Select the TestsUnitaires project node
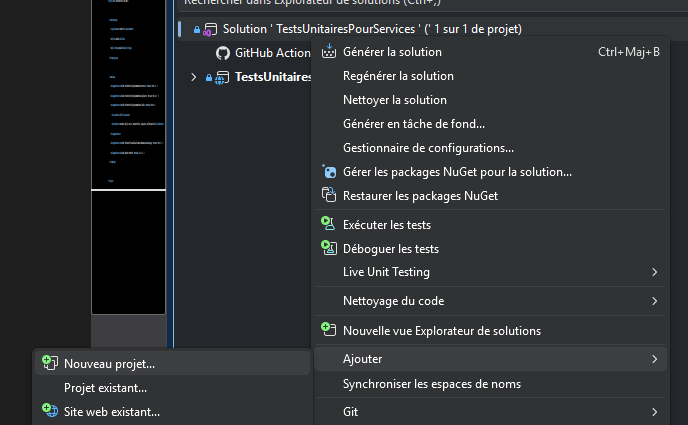This screenshot has width=688, height=425. (x=273, y=77)
